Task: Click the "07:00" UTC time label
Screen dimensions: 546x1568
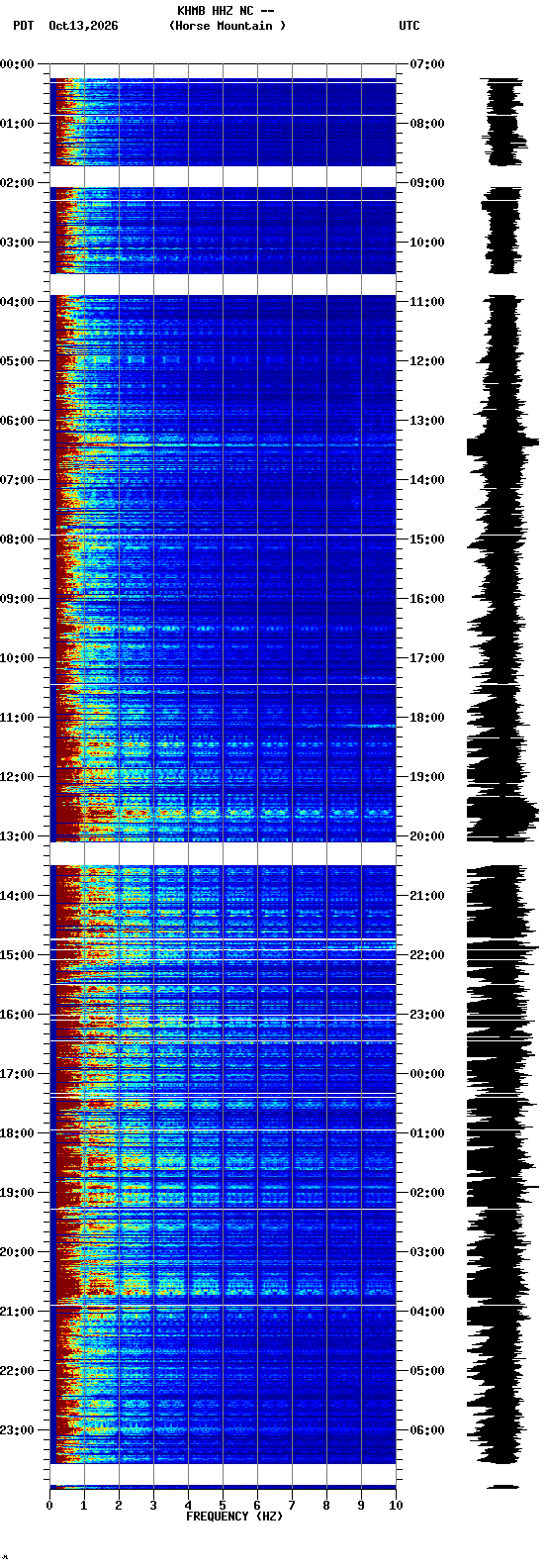Action: (427, 64)
